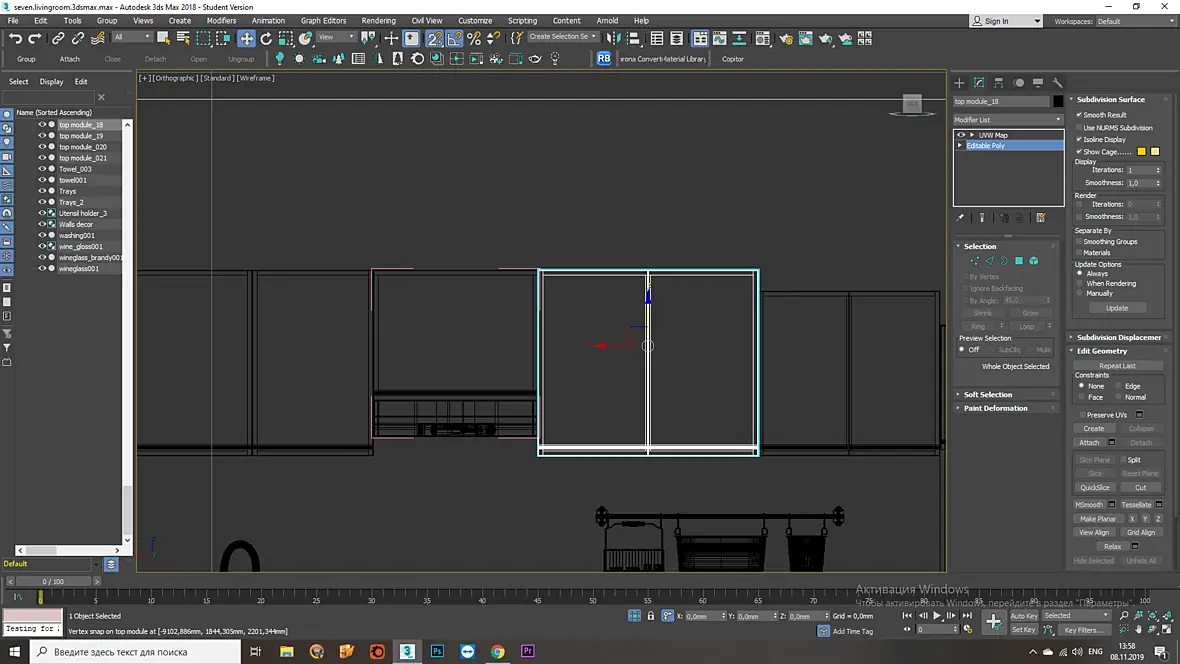Image resolution: width=1180 pixels, height=664 pixels.
Task: Click the MSmooth button
Action: [1089, 505]
